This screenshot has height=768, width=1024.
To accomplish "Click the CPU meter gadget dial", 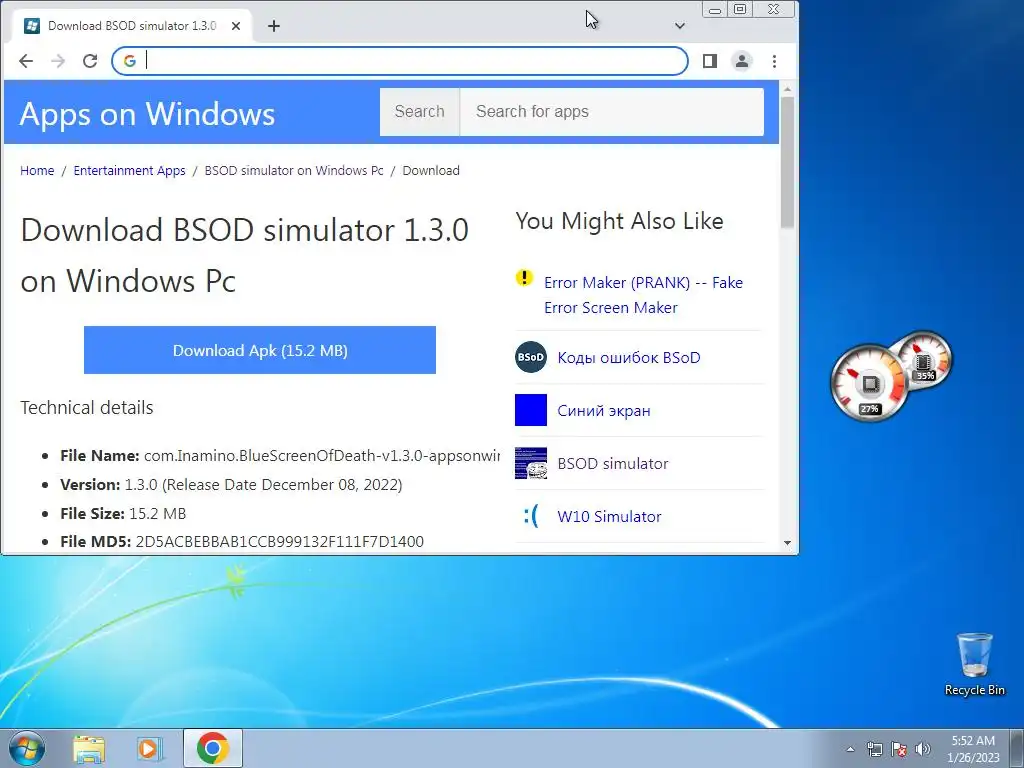I will [x=869, y=384].
